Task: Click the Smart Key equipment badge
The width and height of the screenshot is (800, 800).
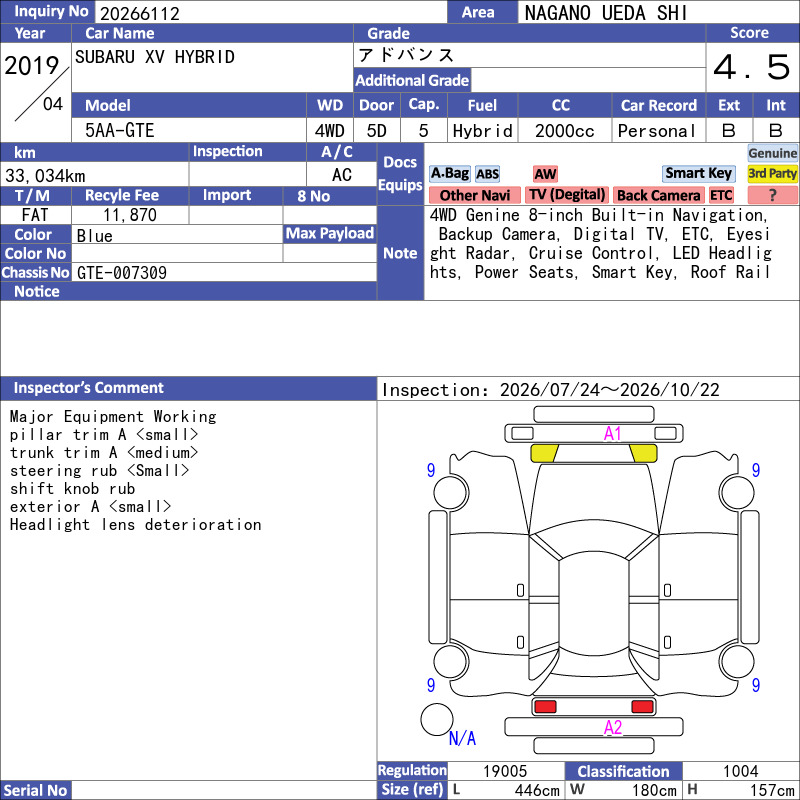Action: click(x=698, y=173)
